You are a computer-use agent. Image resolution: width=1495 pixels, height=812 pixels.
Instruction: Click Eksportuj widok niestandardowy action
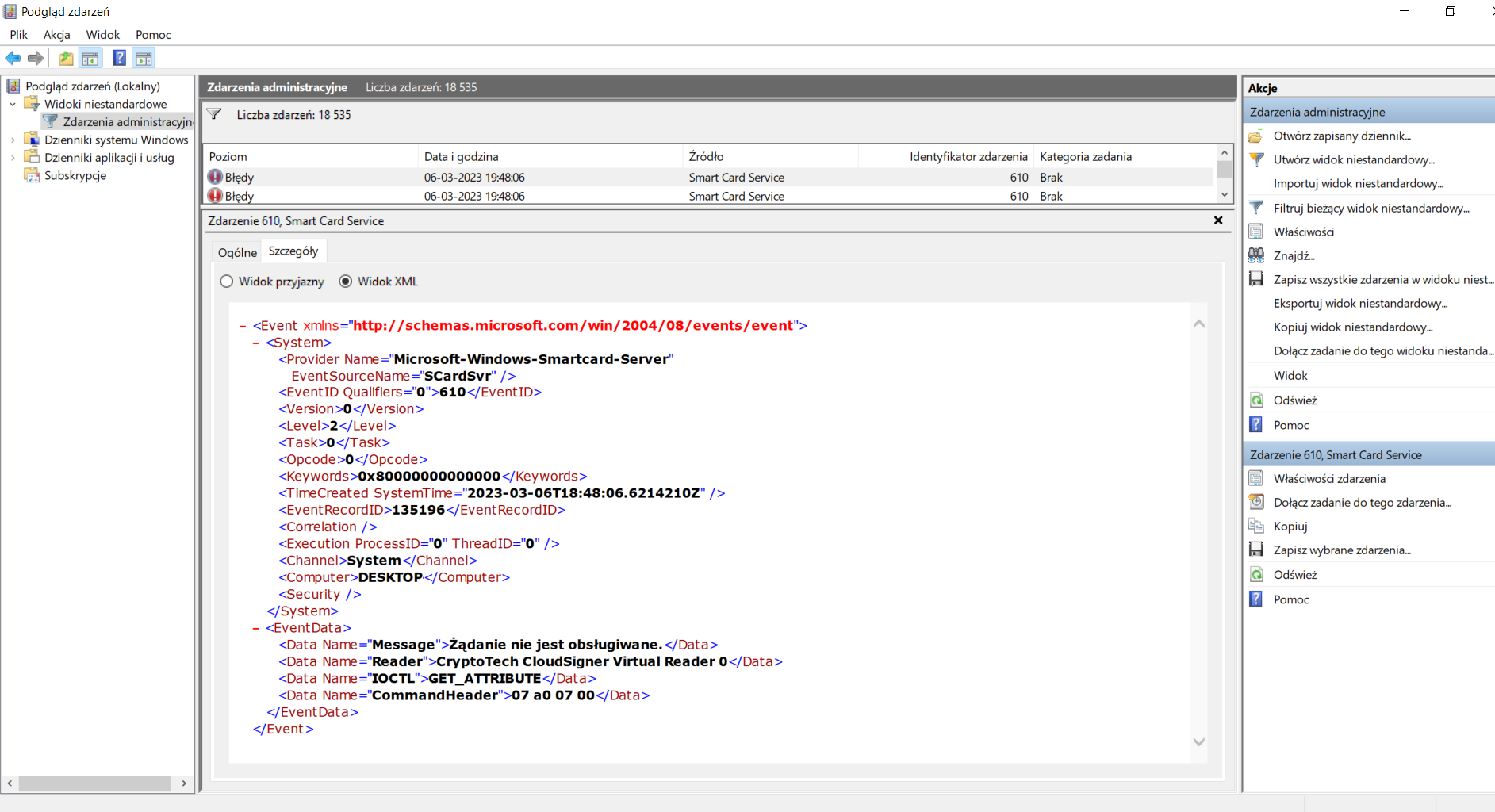click(1361, 303)
